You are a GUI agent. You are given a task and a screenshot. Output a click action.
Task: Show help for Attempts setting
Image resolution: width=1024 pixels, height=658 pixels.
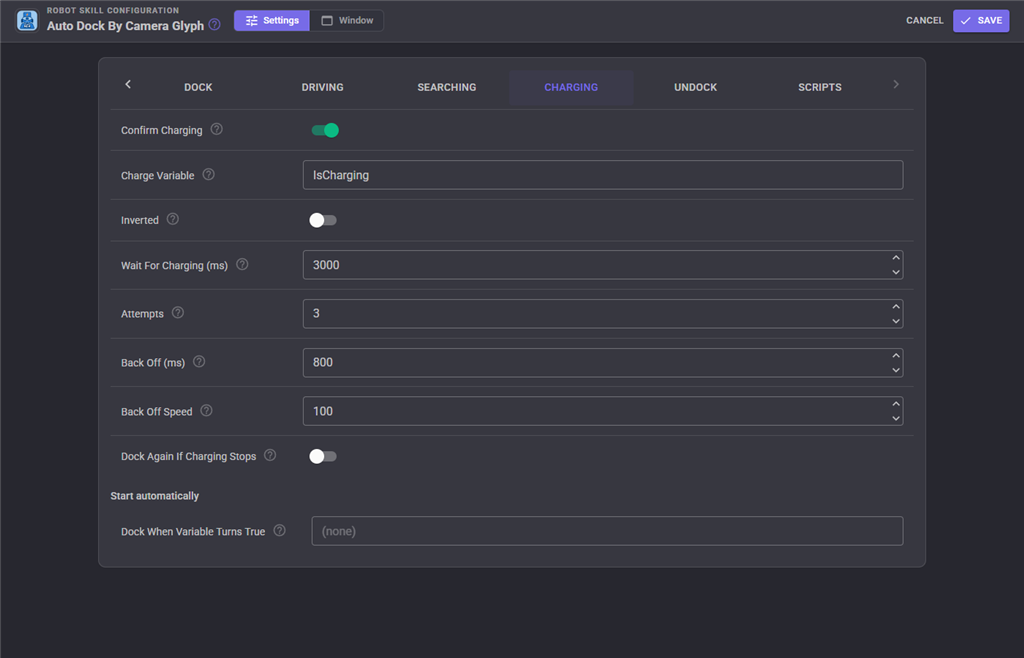pyautogui.click(x=178, y=313)
